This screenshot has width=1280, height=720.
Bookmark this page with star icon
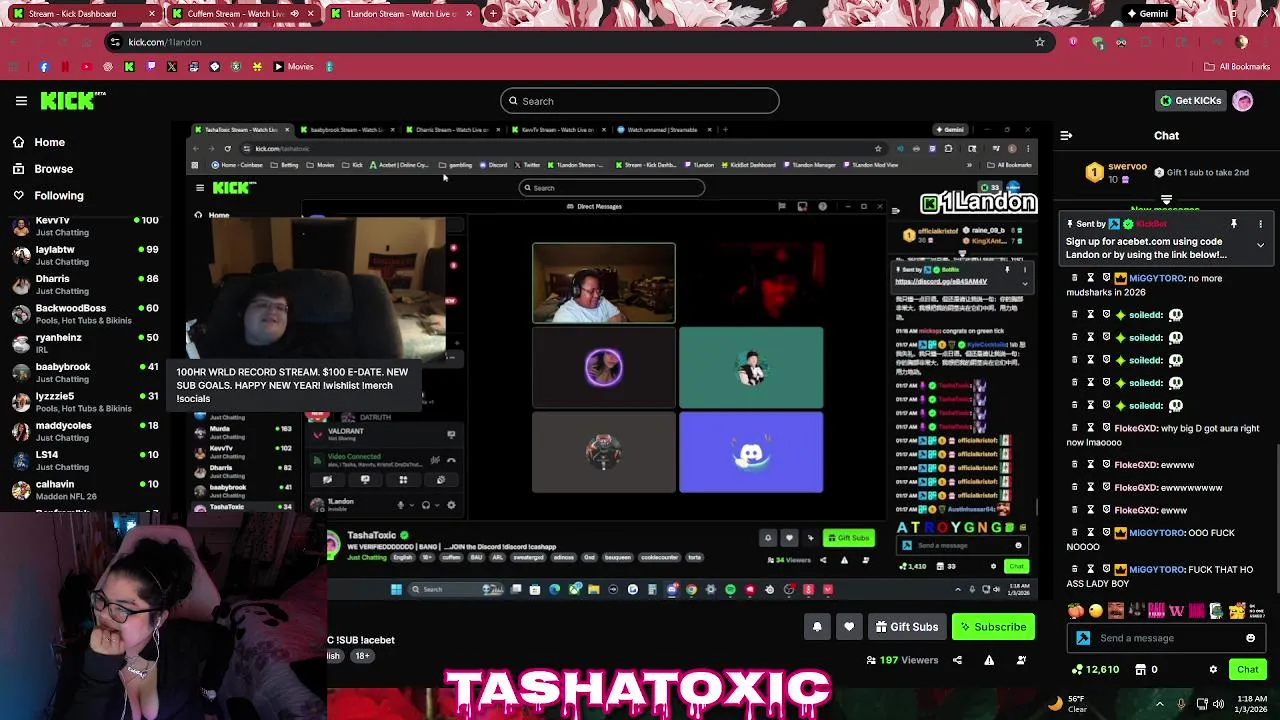(1040, 42)
